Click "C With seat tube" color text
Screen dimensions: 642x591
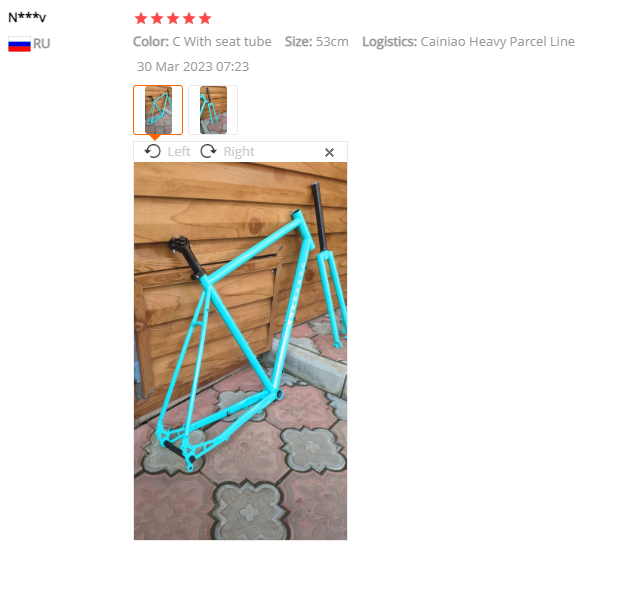tap(222, 42)
